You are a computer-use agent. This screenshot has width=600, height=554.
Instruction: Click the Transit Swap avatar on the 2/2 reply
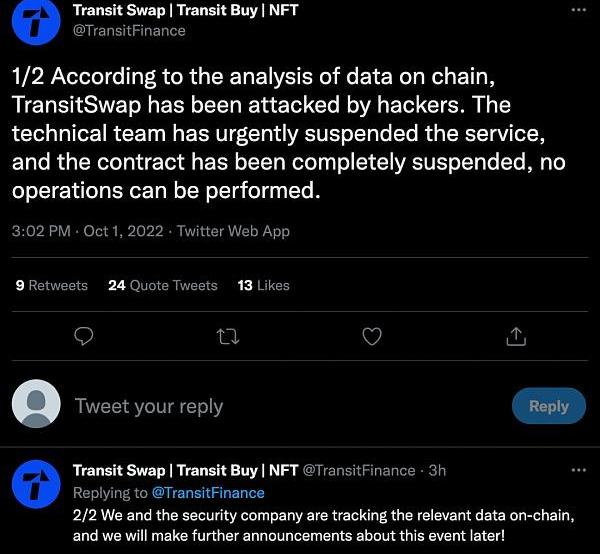(x=36, y=484)
